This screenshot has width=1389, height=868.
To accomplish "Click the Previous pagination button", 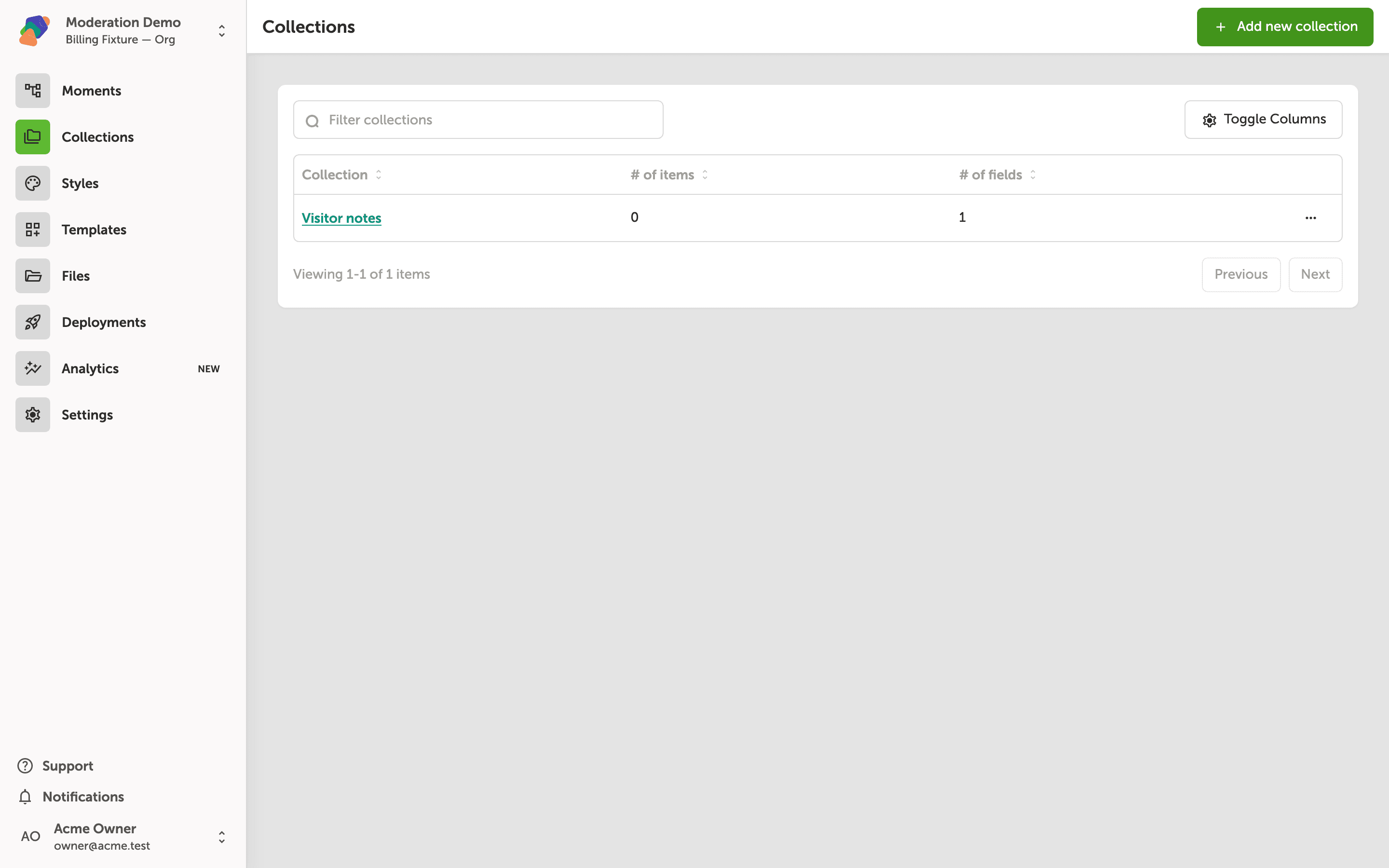I will pos(1241,274).
